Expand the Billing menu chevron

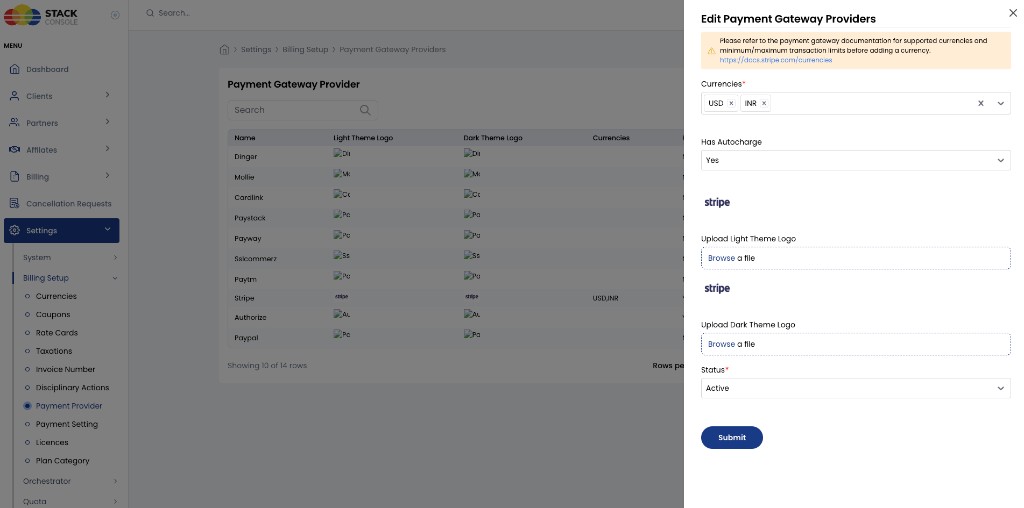tap(107, 176)
